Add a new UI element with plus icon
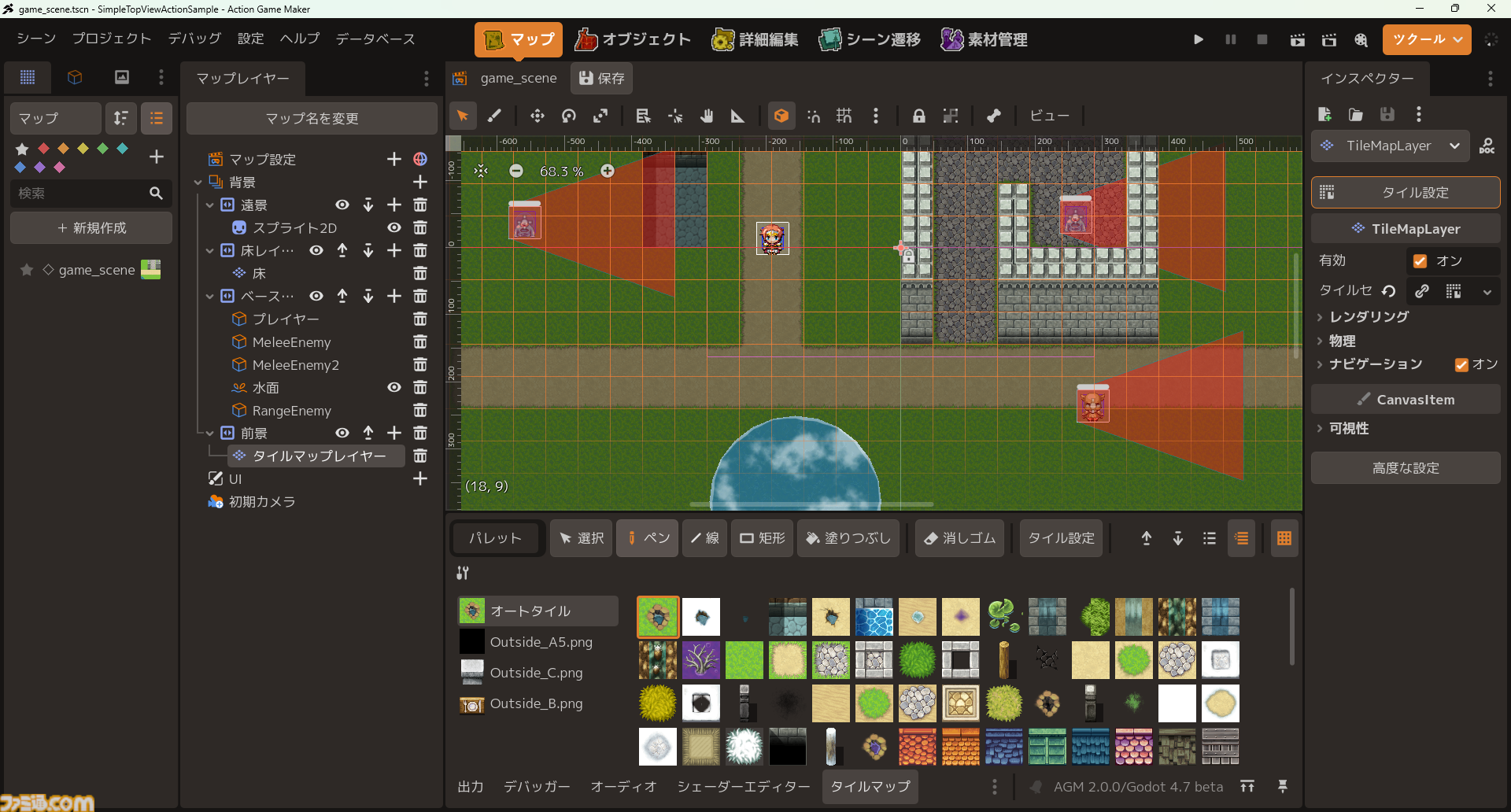Viewport: 1511px width, 812px height. 420,478
